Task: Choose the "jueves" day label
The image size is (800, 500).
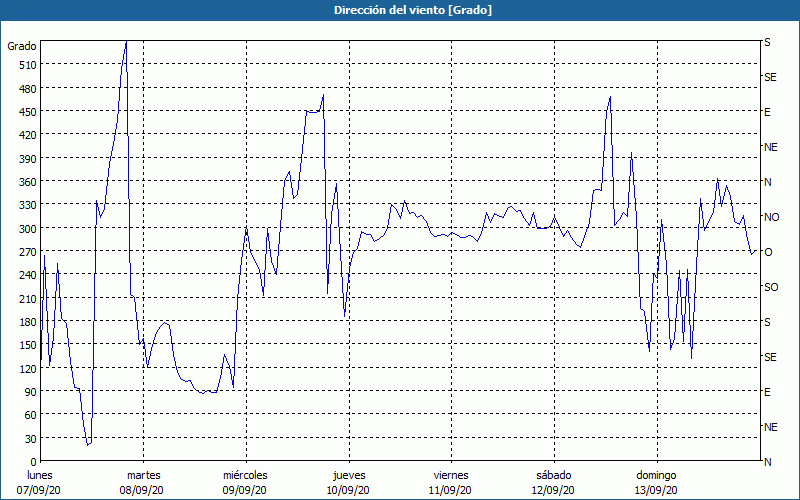Action: (349, 476)
